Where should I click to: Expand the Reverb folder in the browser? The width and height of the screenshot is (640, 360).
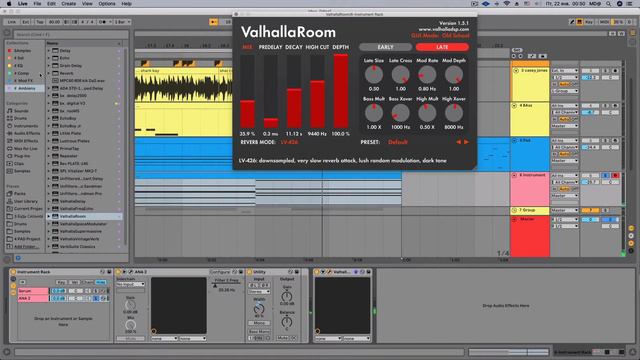pyautogui.click(x=49, y=73)
